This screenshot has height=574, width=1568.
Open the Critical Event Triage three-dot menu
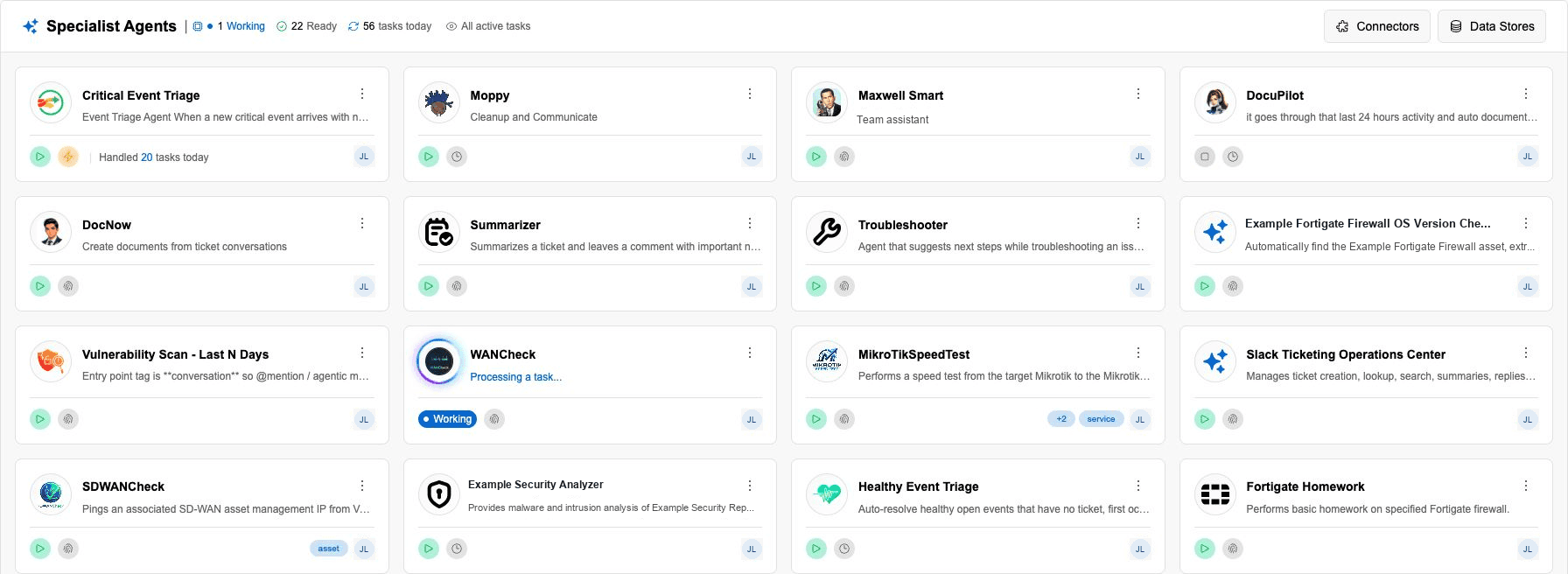point(362,94)
